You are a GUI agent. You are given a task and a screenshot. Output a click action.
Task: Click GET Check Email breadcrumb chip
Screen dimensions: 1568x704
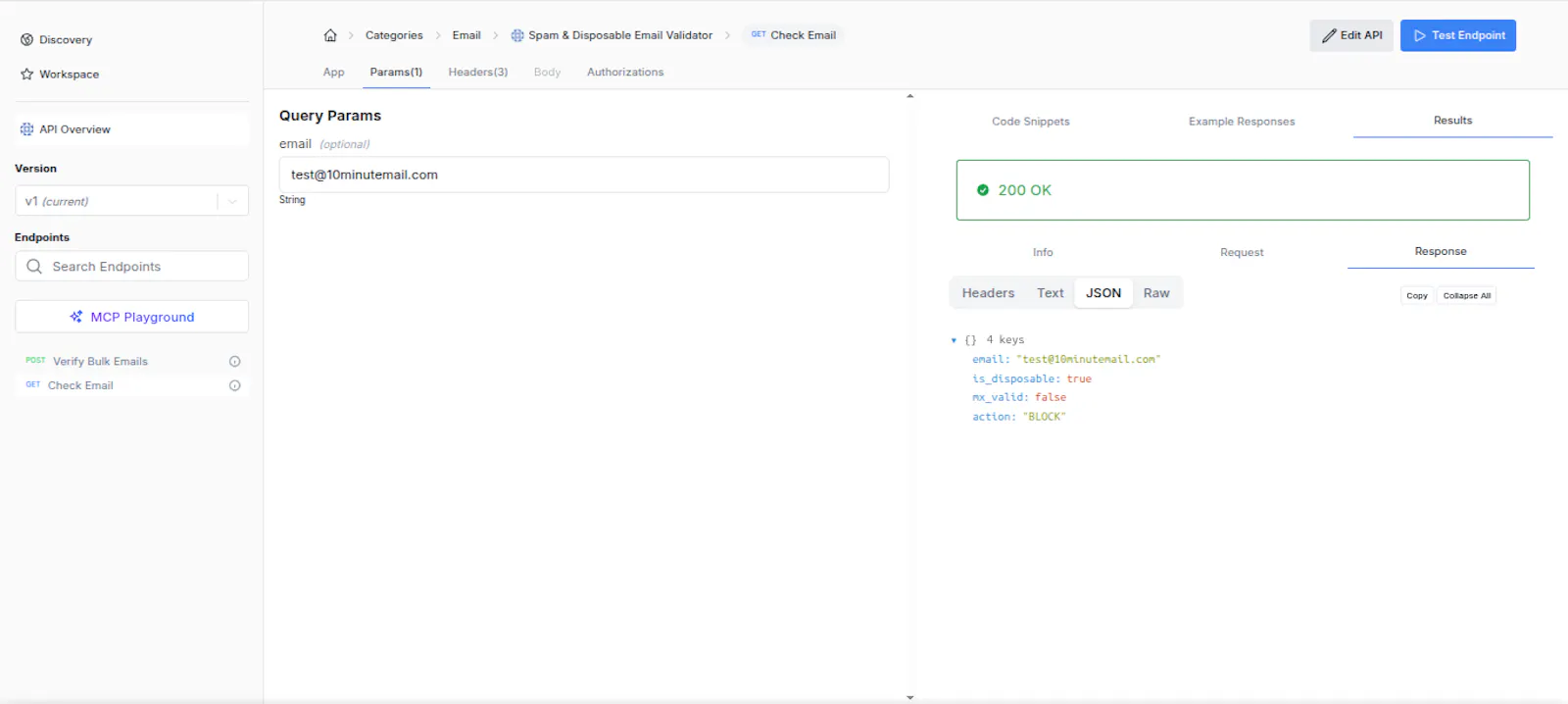[794, 35]
